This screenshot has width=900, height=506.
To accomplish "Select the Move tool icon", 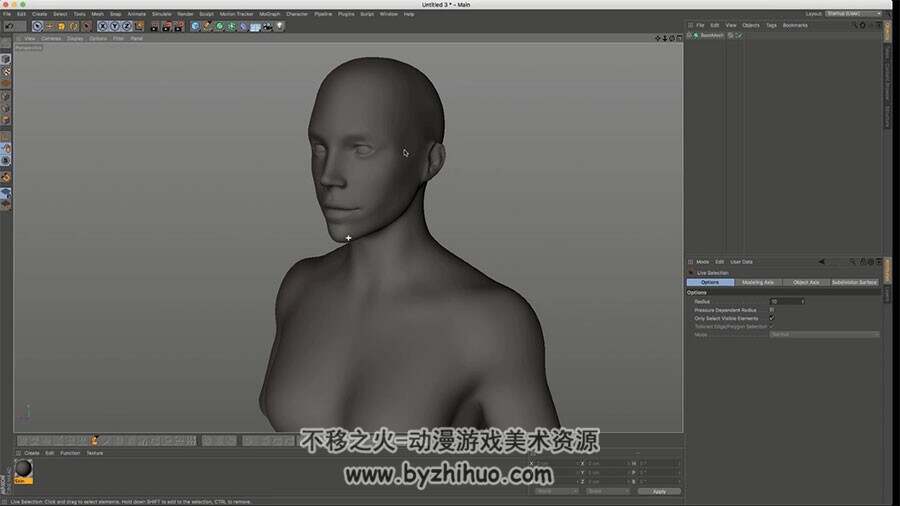I will (49, 26).
